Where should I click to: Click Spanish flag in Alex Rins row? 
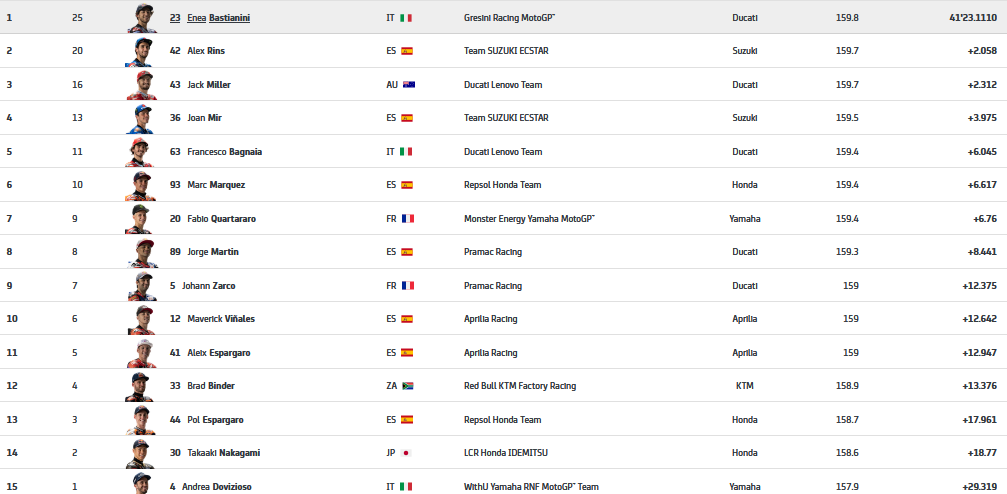(407, 51)
